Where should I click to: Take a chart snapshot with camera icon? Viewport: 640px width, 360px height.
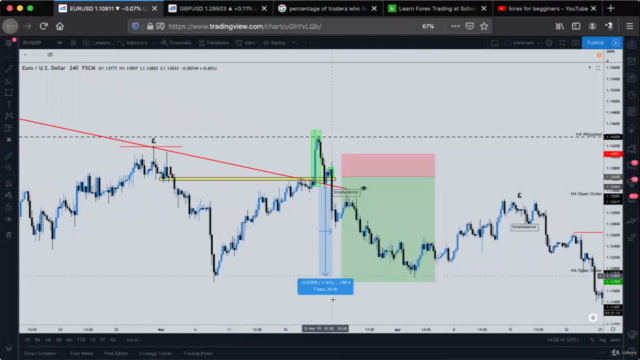tap(575, 43)
